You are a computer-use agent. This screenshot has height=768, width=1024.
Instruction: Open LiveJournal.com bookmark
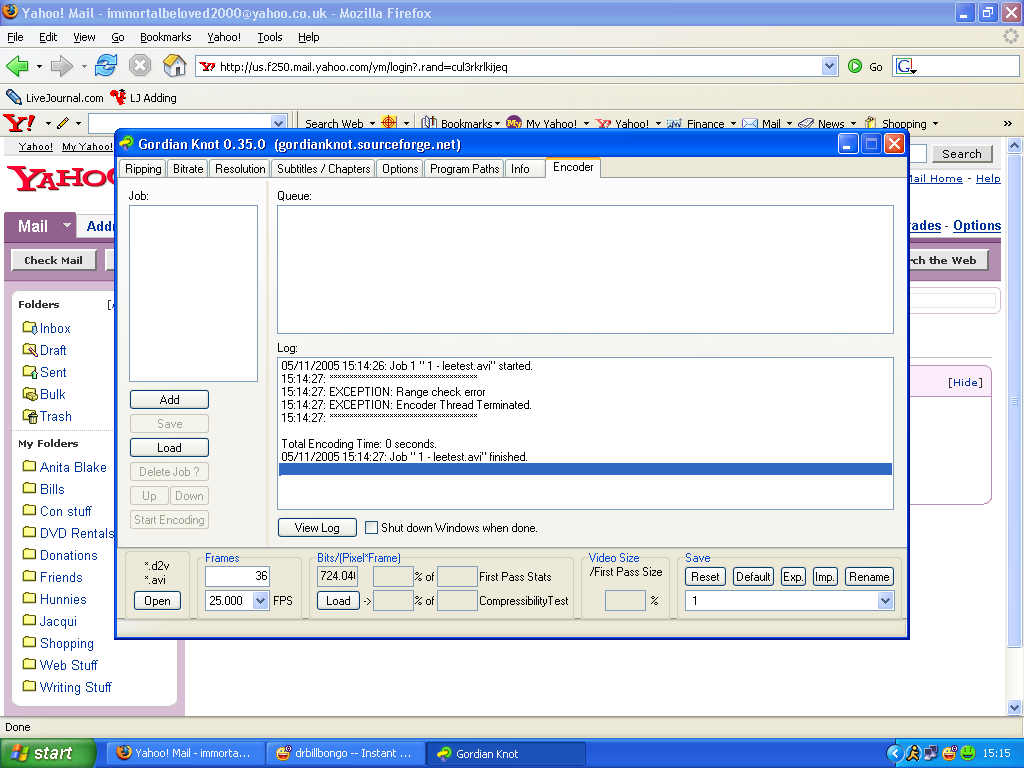(55, 98)
